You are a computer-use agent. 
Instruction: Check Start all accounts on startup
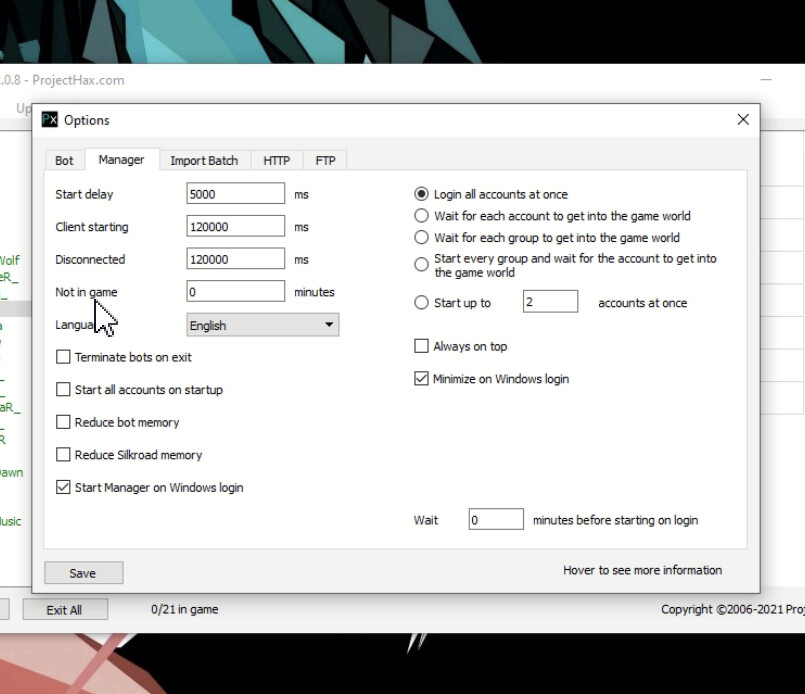coord(64,390)
